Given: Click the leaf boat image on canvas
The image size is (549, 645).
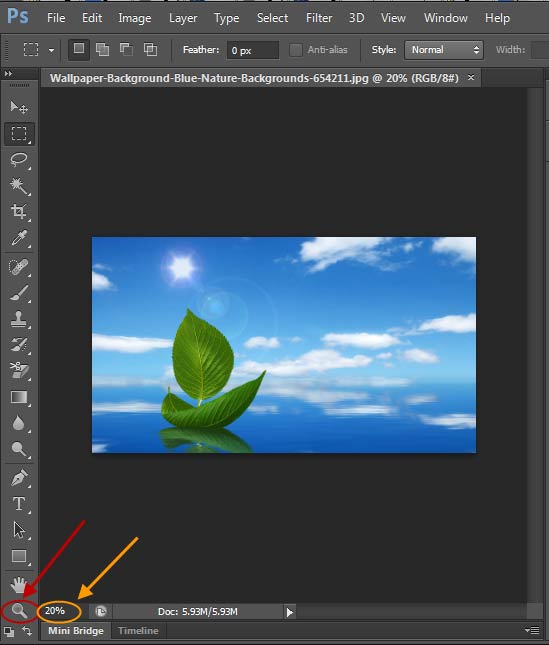Looking at the screenshot, I should pos(284,345).
